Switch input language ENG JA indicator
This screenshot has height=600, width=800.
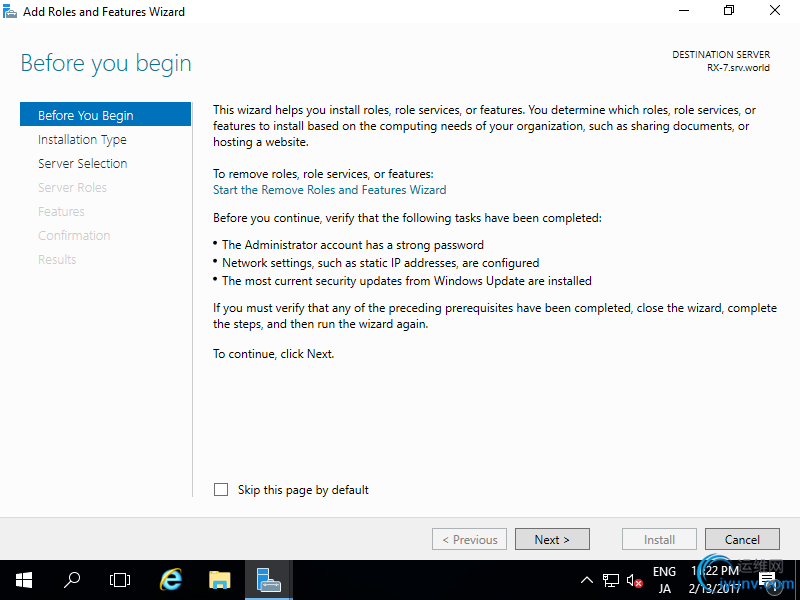point(664,580)
